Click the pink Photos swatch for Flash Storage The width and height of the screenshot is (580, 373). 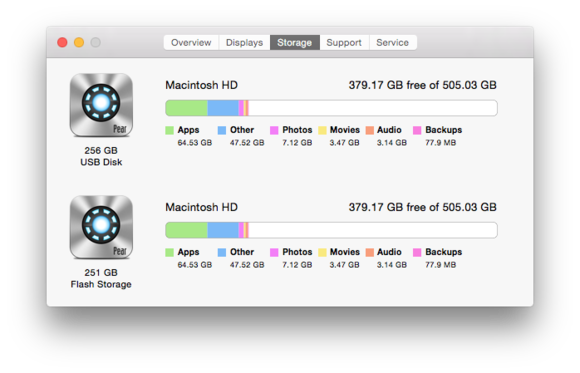274,252
